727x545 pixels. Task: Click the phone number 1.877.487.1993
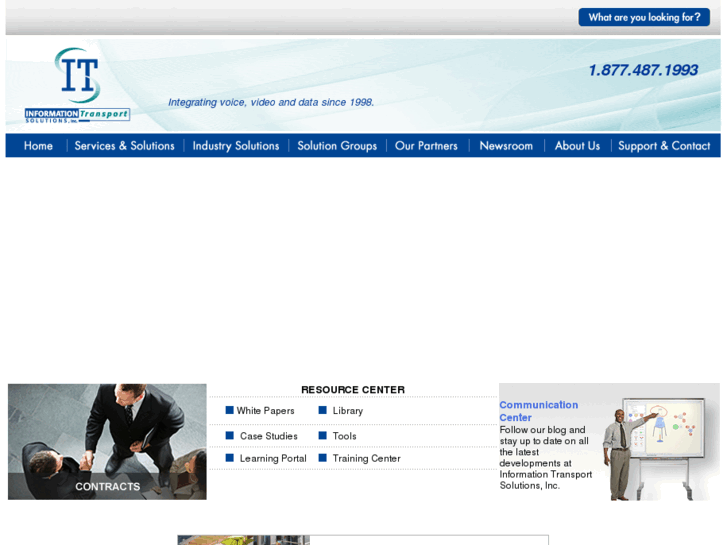643,70
